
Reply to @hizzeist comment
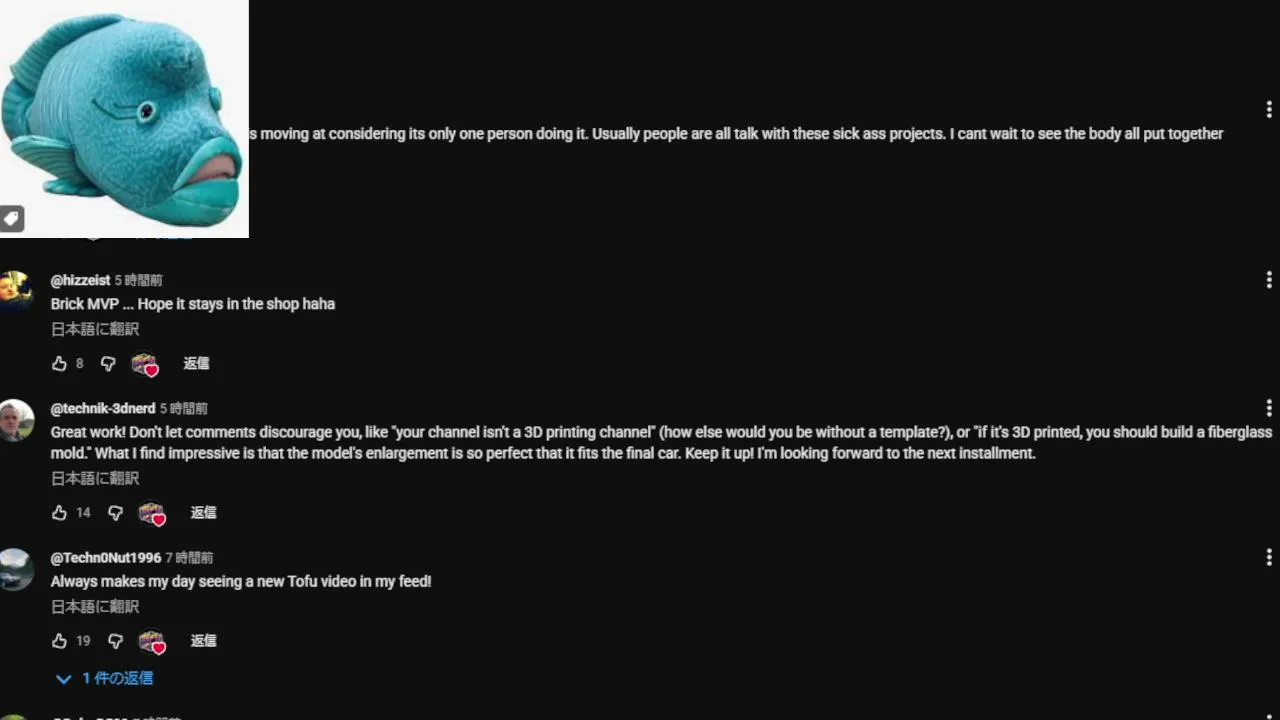pos(196,364)
